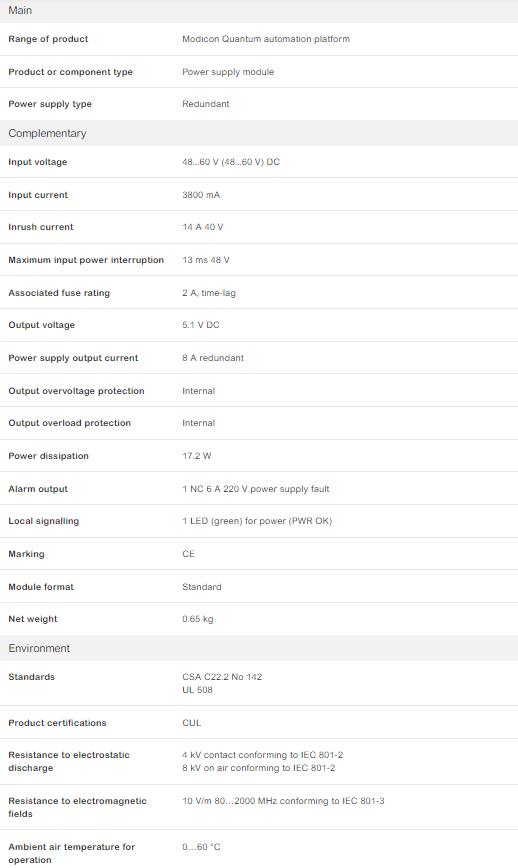518x868 pixels.
Task: Select the CE marking value
Action: pyautogui.click(x=188, y=554)
